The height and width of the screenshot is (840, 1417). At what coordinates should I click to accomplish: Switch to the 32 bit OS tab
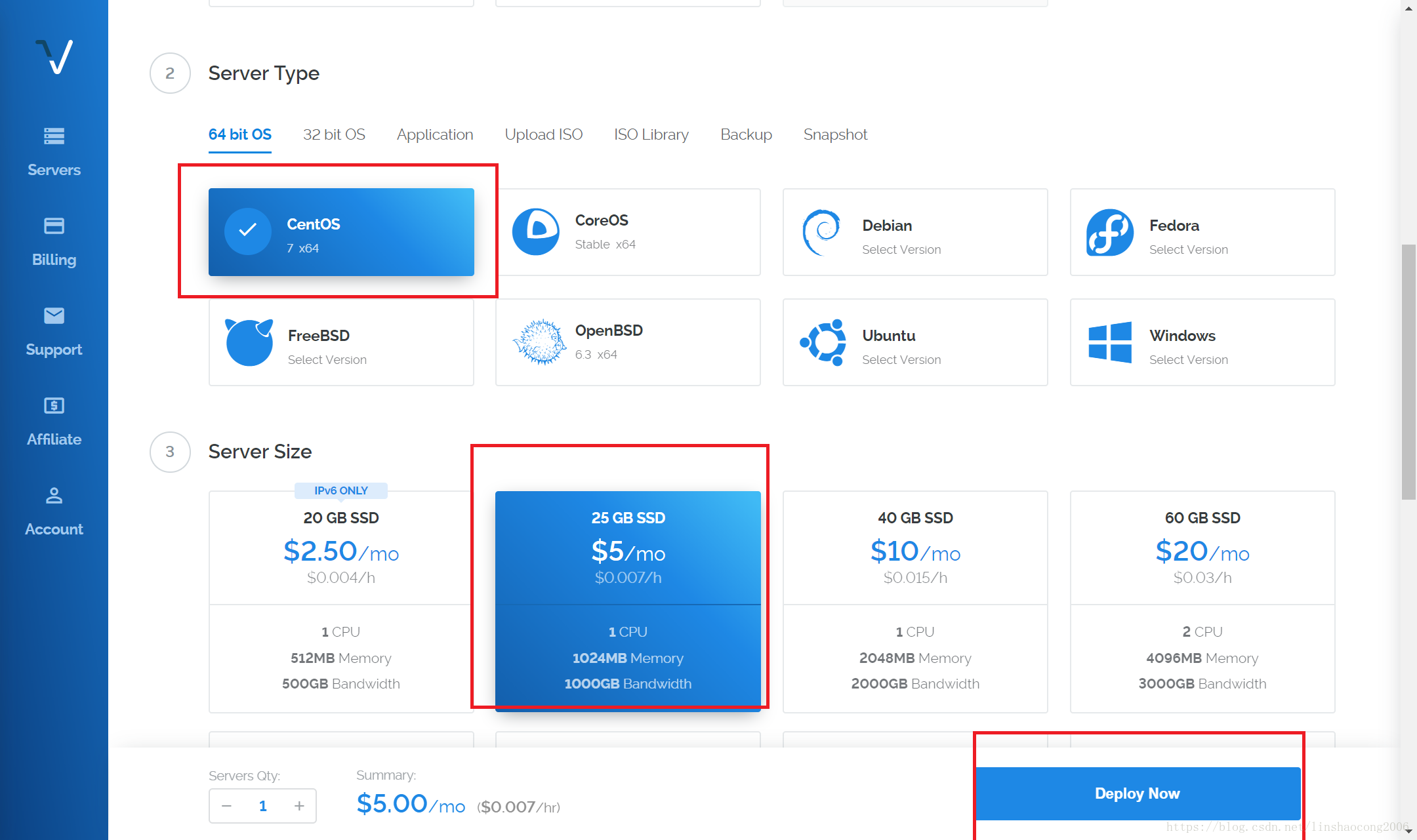pos(334,134)
